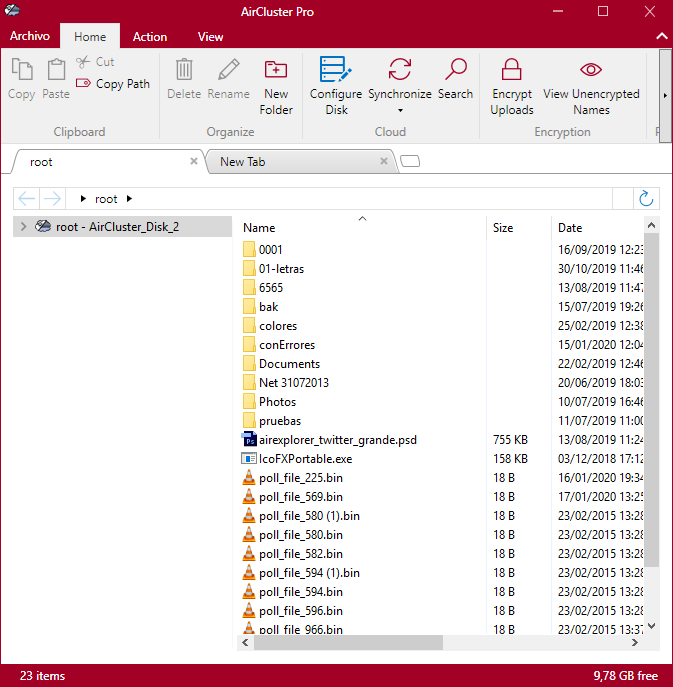Click the 9,78 GB free status text
The image size is (673, 687).
tap(626, 676)
